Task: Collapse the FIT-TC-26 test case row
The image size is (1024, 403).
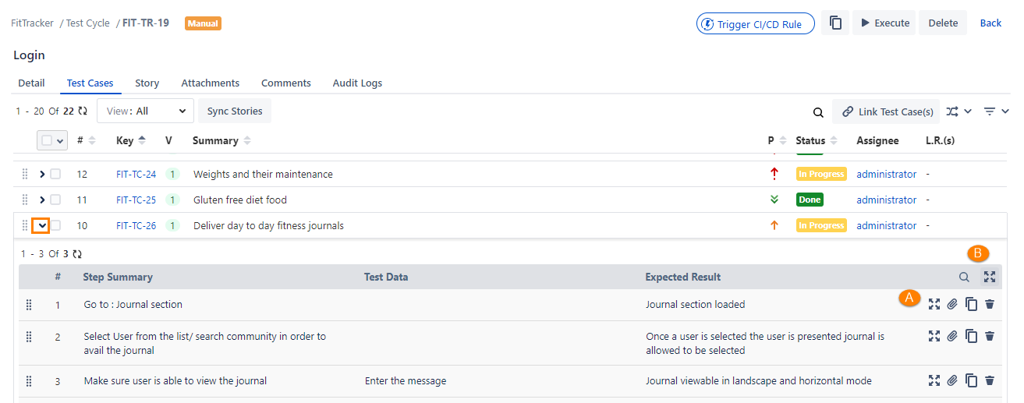Action: tap(41, 226)
